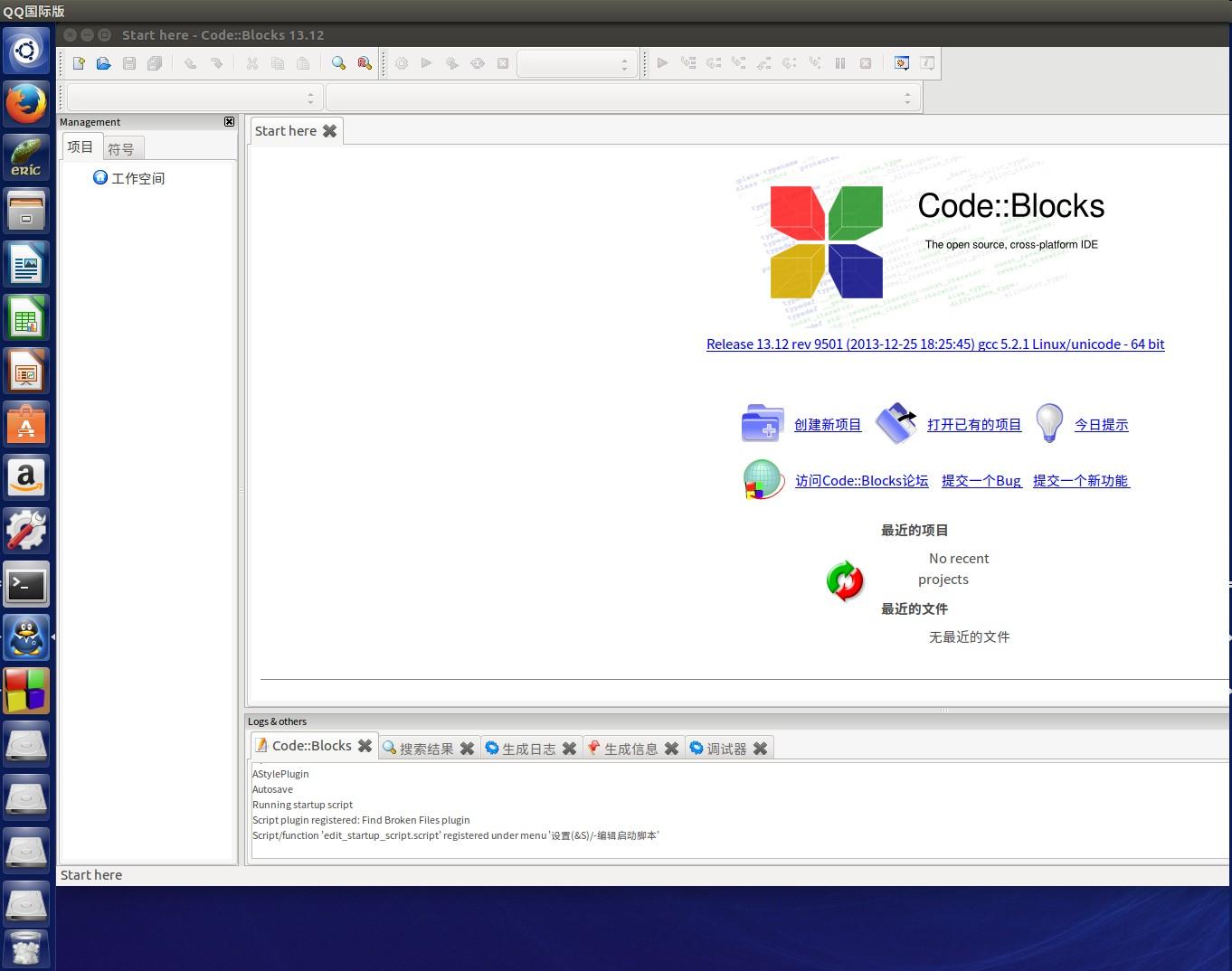Click the 今日提示 link
This screenshot has width=1232, height=971.
[1101, 424]
